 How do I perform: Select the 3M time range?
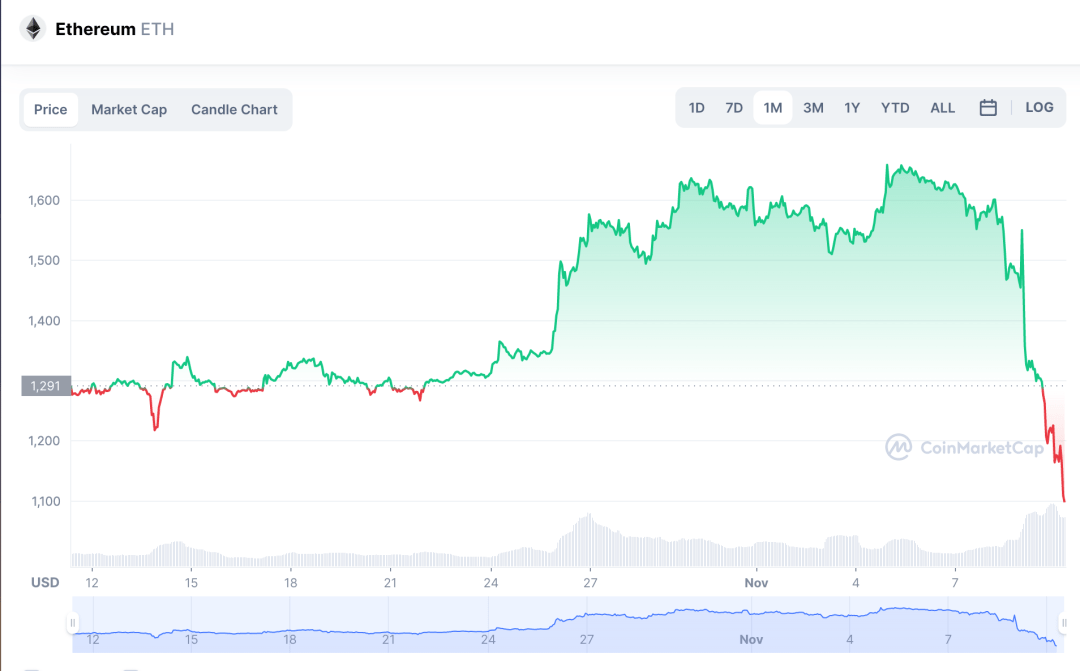pos(813,108)
